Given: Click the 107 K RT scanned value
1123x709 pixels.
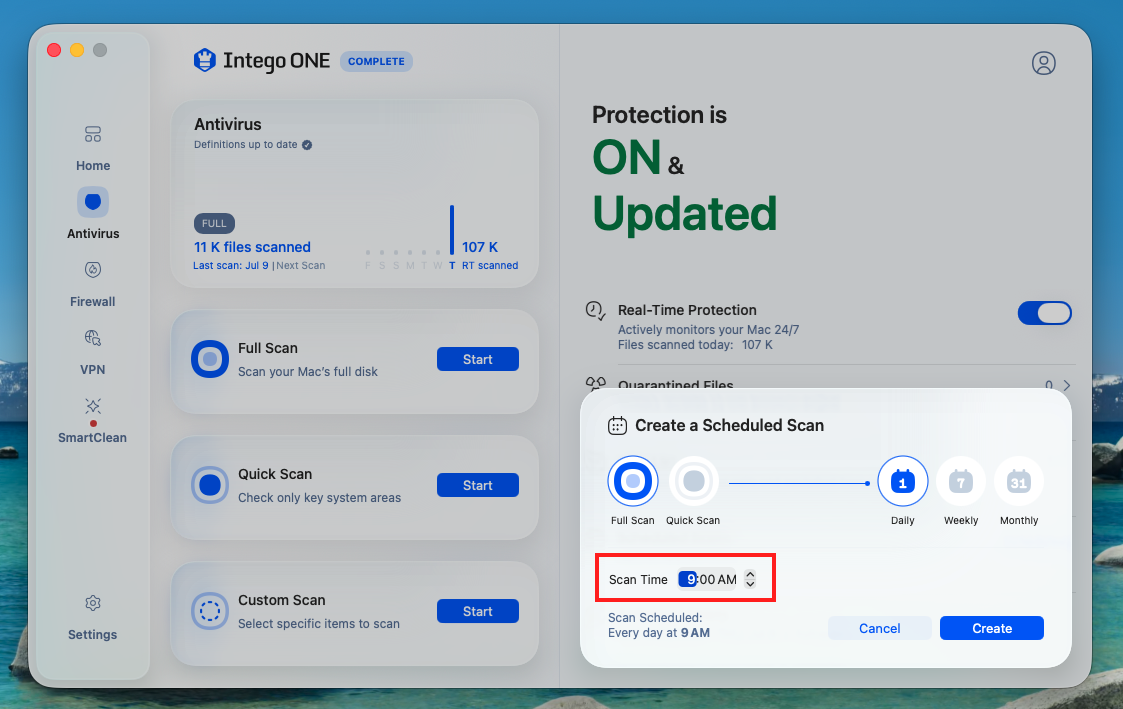Looking at the screenshot, I should click(480, 247).
